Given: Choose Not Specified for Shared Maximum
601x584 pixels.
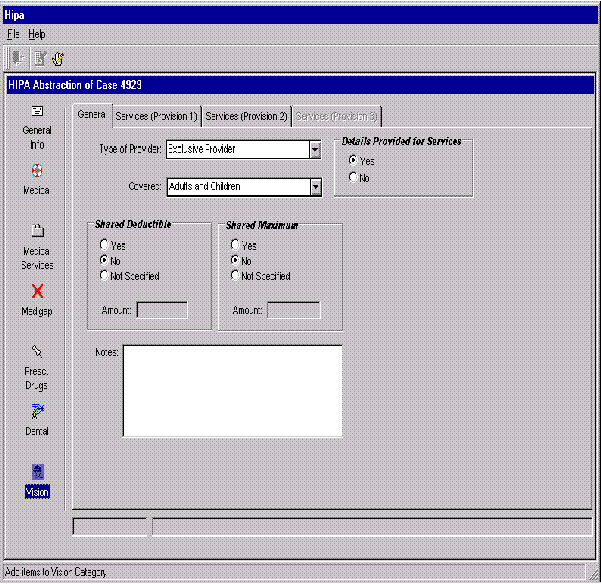Looking at the screenshot, I should pyautogui.click(x=235, y=276).
